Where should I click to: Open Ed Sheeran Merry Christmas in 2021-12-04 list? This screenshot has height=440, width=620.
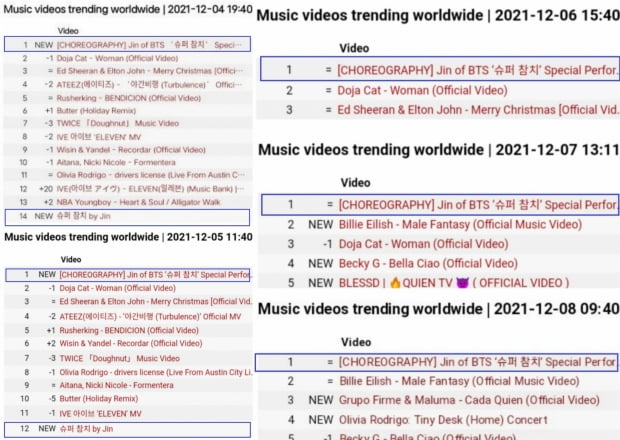[x=150, y=71]
